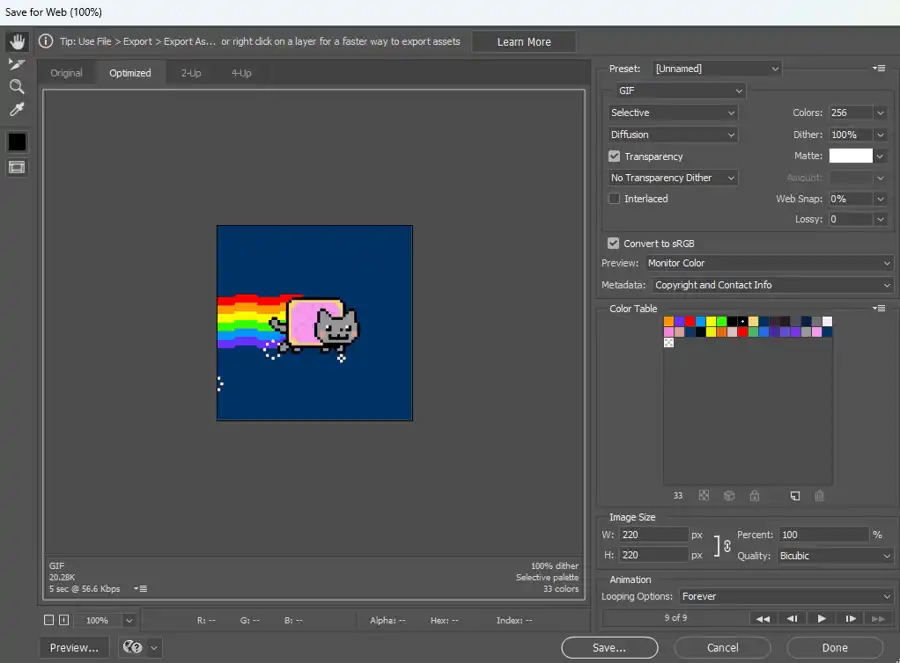The width and height of the screenshot is (900, 663).
Task: Open the zoom level dropdown arrow
Action: pyautogui.click(x=129, y=621)
